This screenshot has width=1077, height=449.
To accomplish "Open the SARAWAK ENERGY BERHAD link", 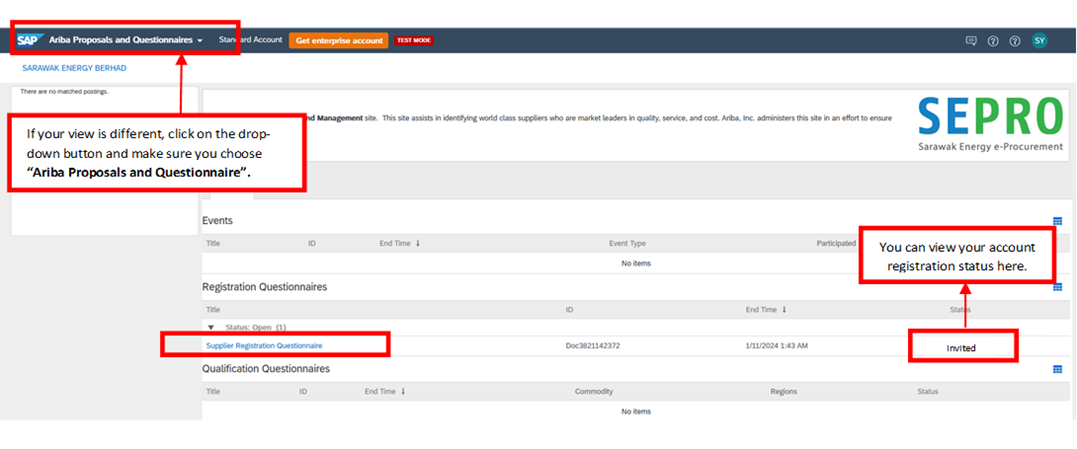I will [74, 69].
